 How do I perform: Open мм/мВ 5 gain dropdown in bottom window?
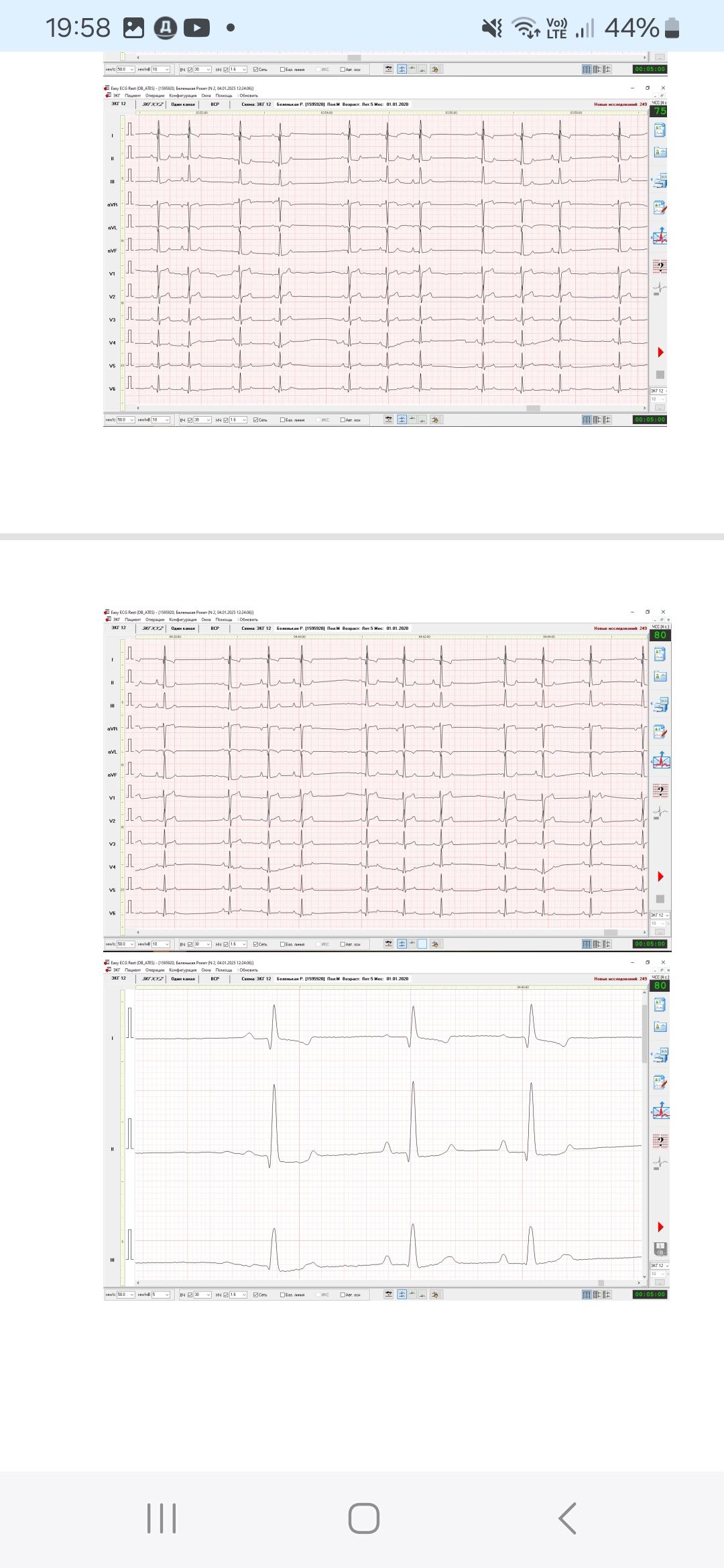(161, 1295)
